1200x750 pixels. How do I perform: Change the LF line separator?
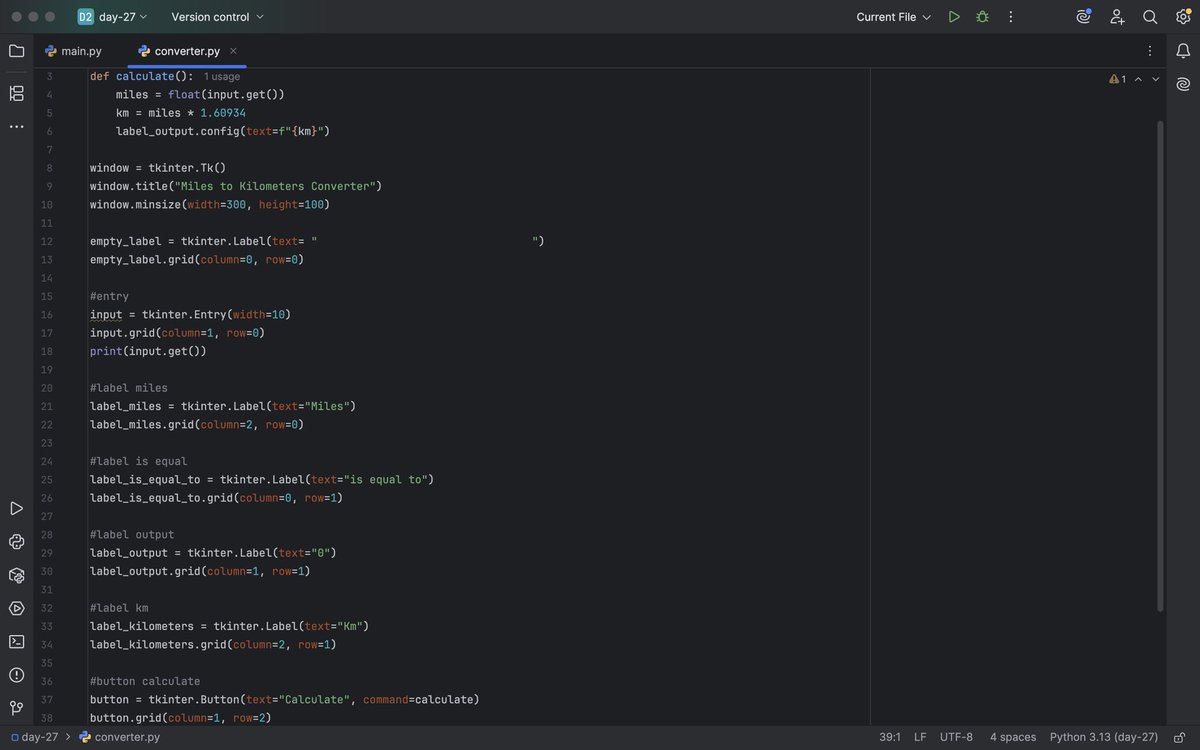[920, 737]
